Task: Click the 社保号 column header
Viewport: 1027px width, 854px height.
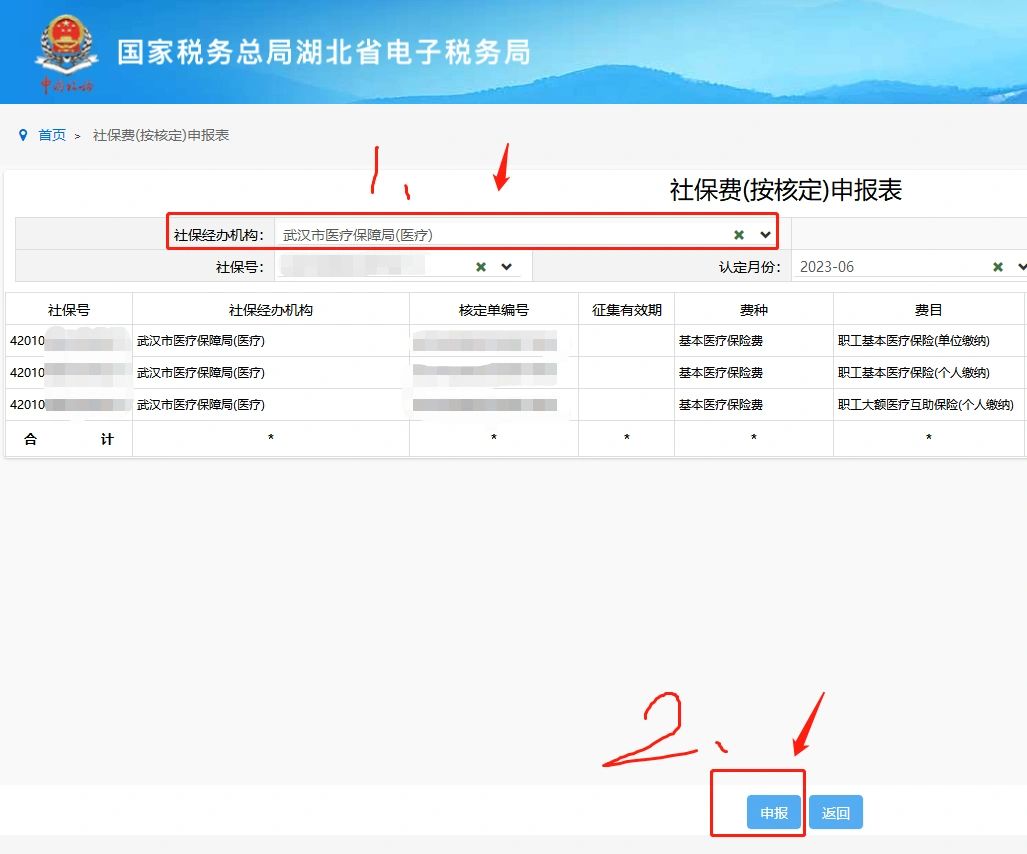Action: 69,310
